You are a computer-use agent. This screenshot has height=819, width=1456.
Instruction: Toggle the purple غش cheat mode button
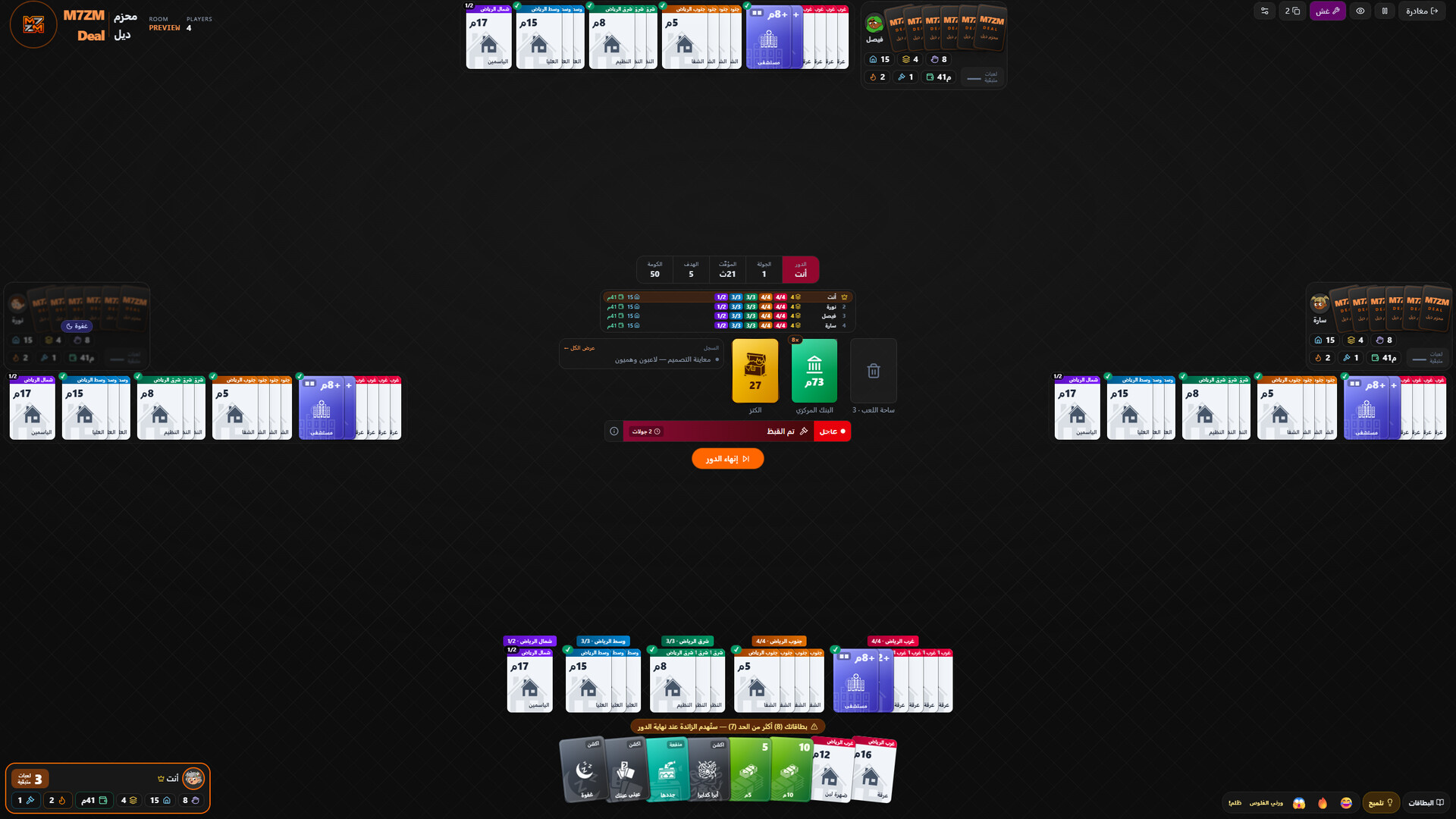coord(1327,11)
